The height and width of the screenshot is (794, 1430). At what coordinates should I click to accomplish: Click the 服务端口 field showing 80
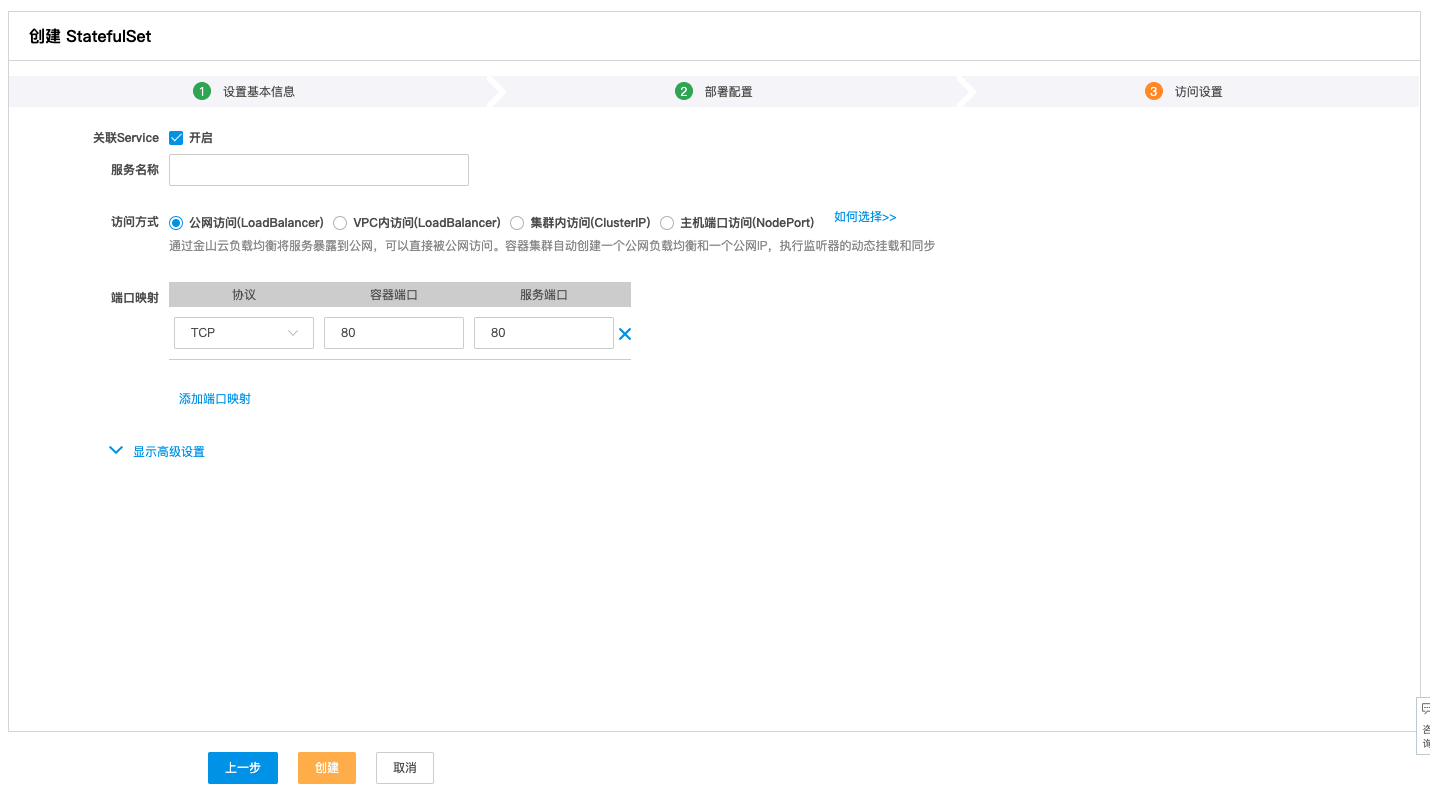tap(544, 333)
